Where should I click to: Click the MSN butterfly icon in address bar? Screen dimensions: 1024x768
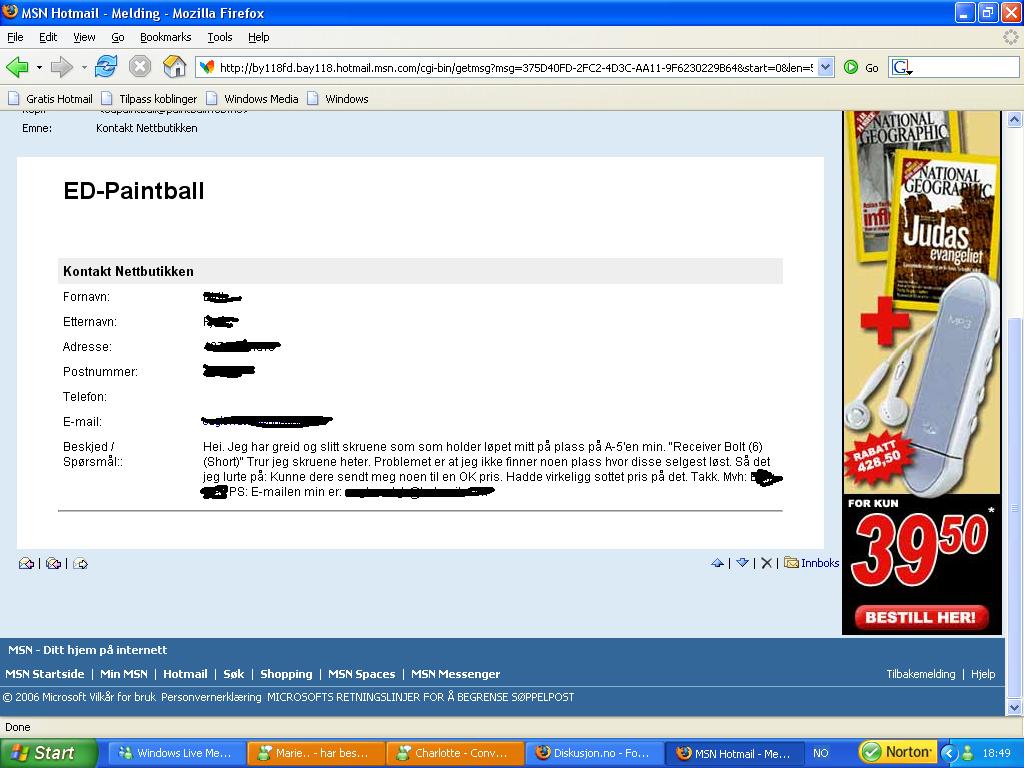(x=207, y=67)
